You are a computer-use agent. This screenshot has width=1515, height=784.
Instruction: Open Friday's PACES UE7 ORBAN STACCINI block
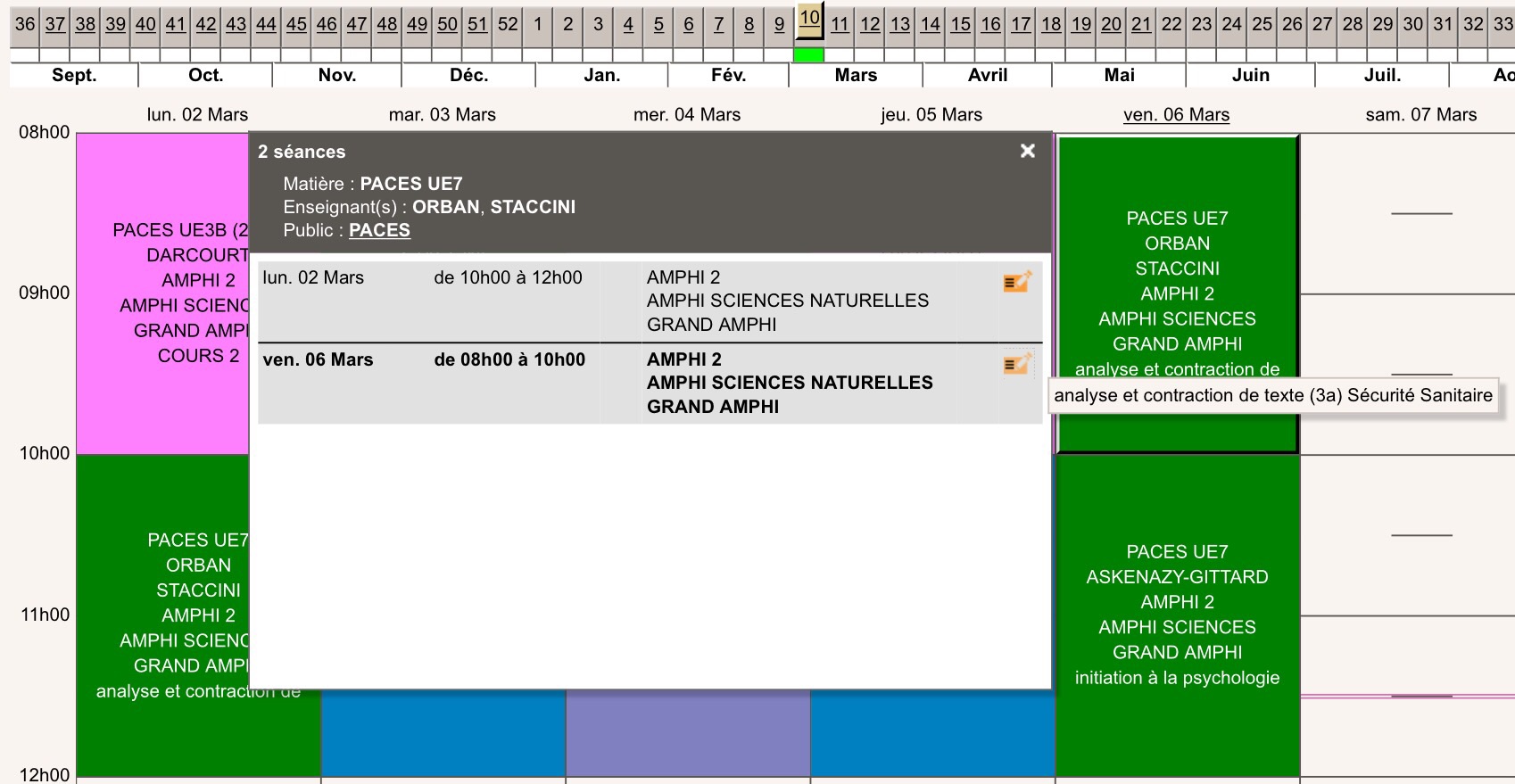[x=1177, y=268]
